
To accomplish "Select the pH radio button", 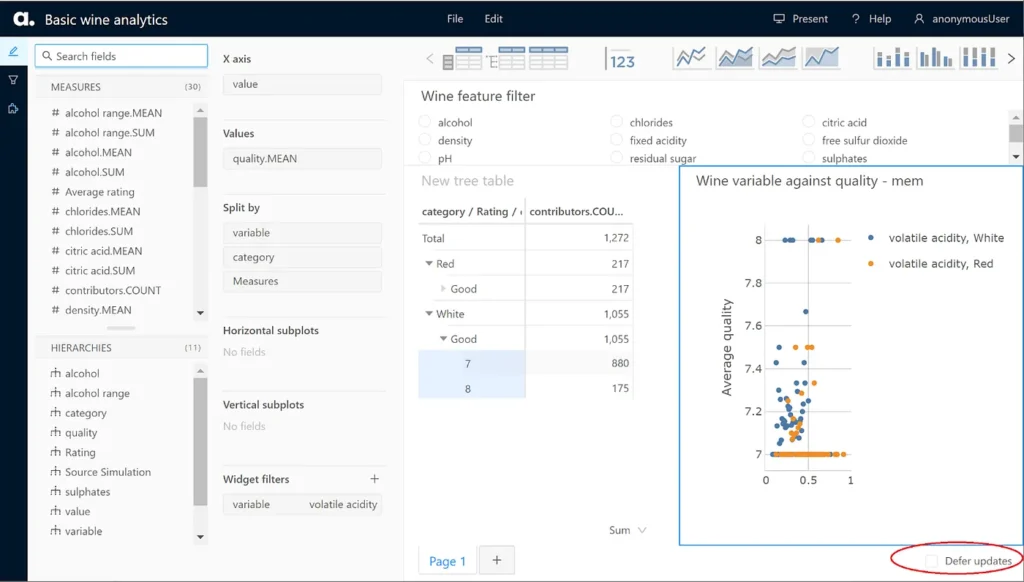I will (x=425, y=157).
